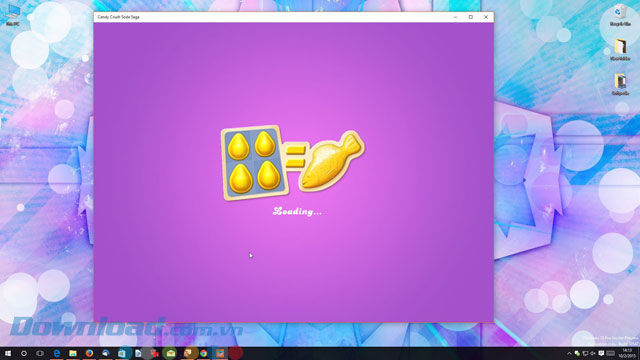Open the Recycle Bin desktop icon
The image size is (640, 360).
620,15
